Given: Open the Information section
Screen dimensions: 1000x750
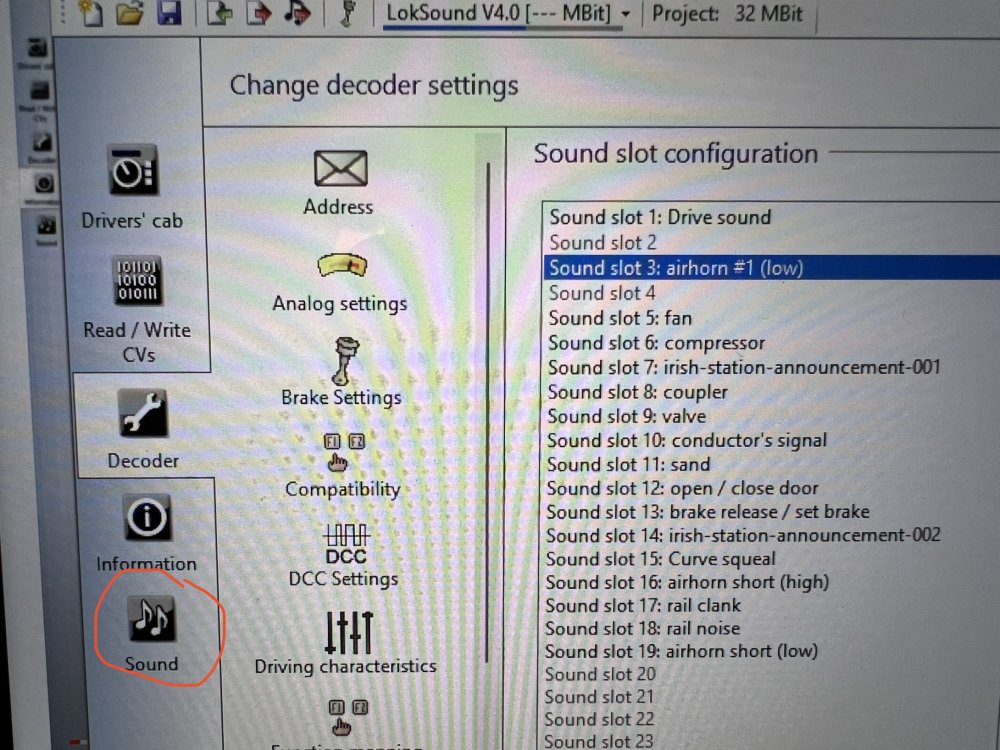Looking at the screenshot, I should tap(146, 533).
